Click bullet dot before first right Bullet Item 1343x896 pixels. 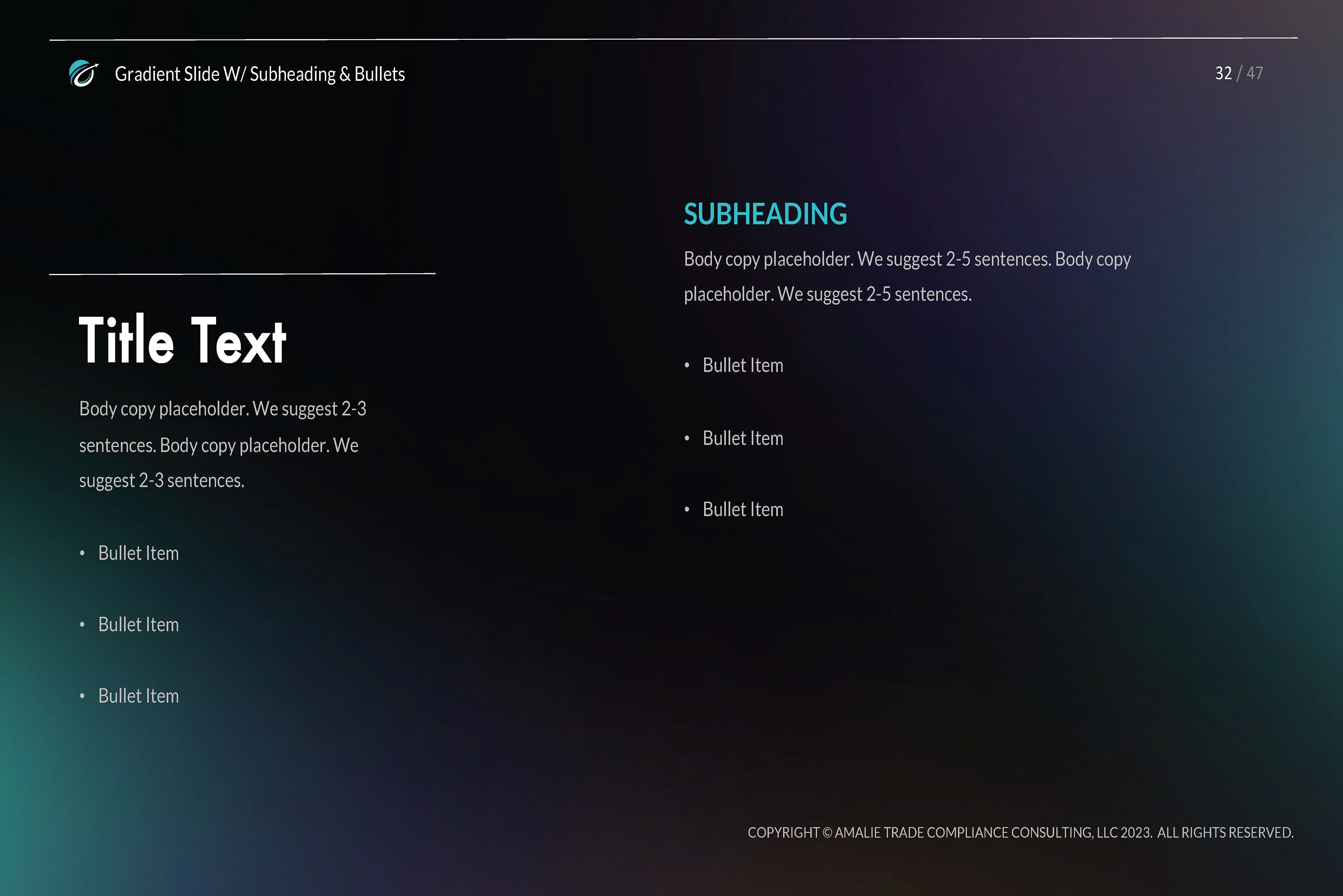687,366
